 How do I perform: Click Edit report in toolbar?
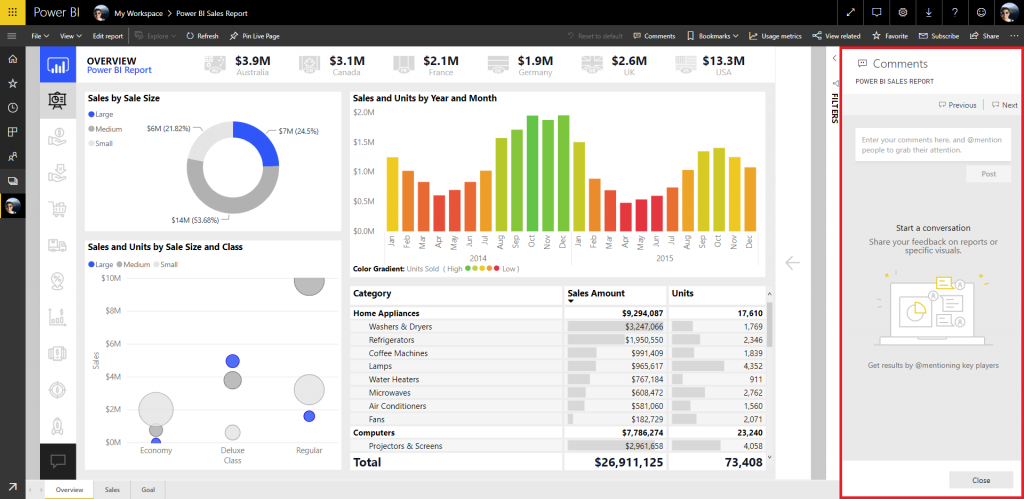(x=107, y=36)
